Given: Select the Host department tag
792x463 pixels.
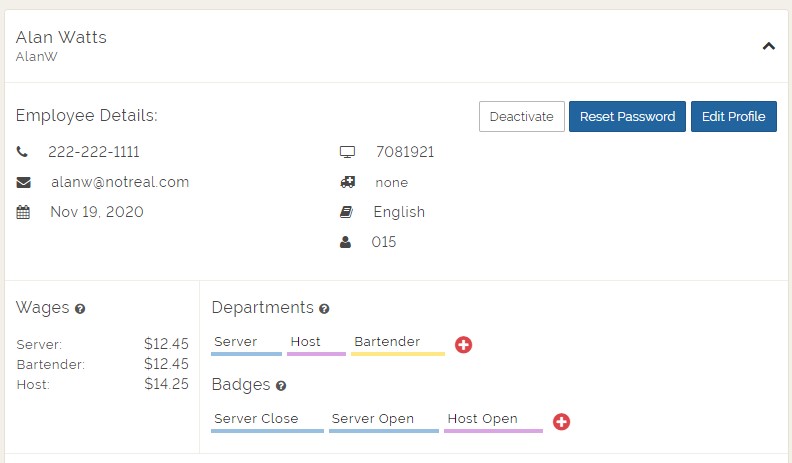Looking at the screenshot, I should click(315, 343).
